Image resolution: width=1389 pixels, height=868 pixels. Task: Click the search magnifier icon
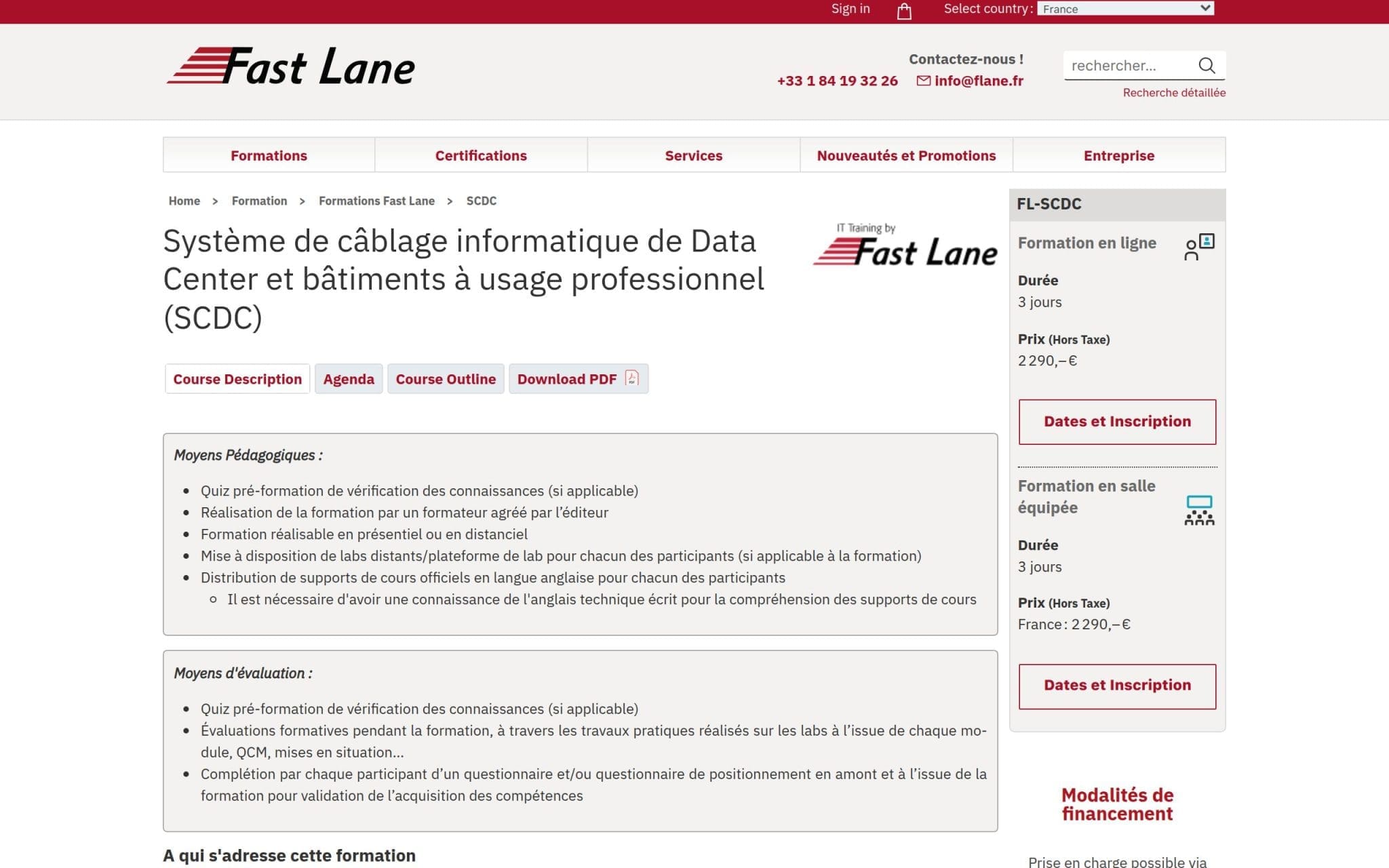(x=1207, y=65)
